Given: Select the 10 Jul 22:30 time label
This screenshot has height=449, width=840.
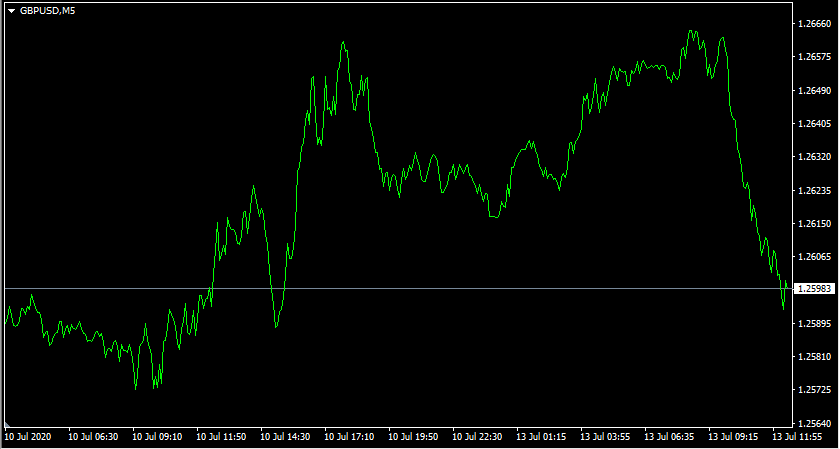Looking at the screenshot, I should [477, 437].
